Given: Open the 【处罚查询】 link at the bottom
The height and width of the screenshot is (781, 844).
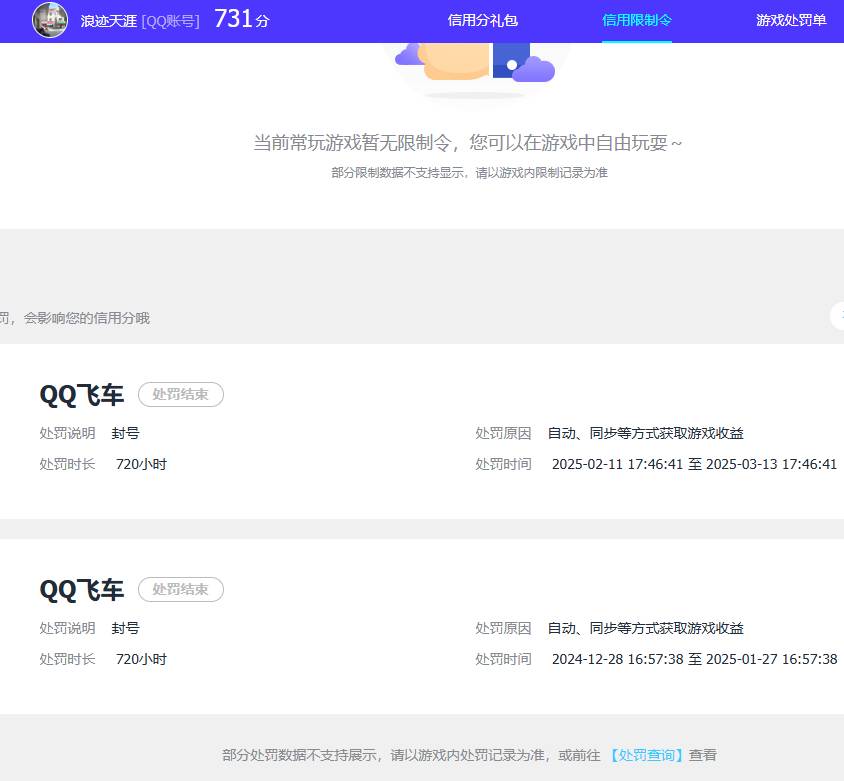Looking at the screenshot, I should pyautogui.click(x=647, y=755).
